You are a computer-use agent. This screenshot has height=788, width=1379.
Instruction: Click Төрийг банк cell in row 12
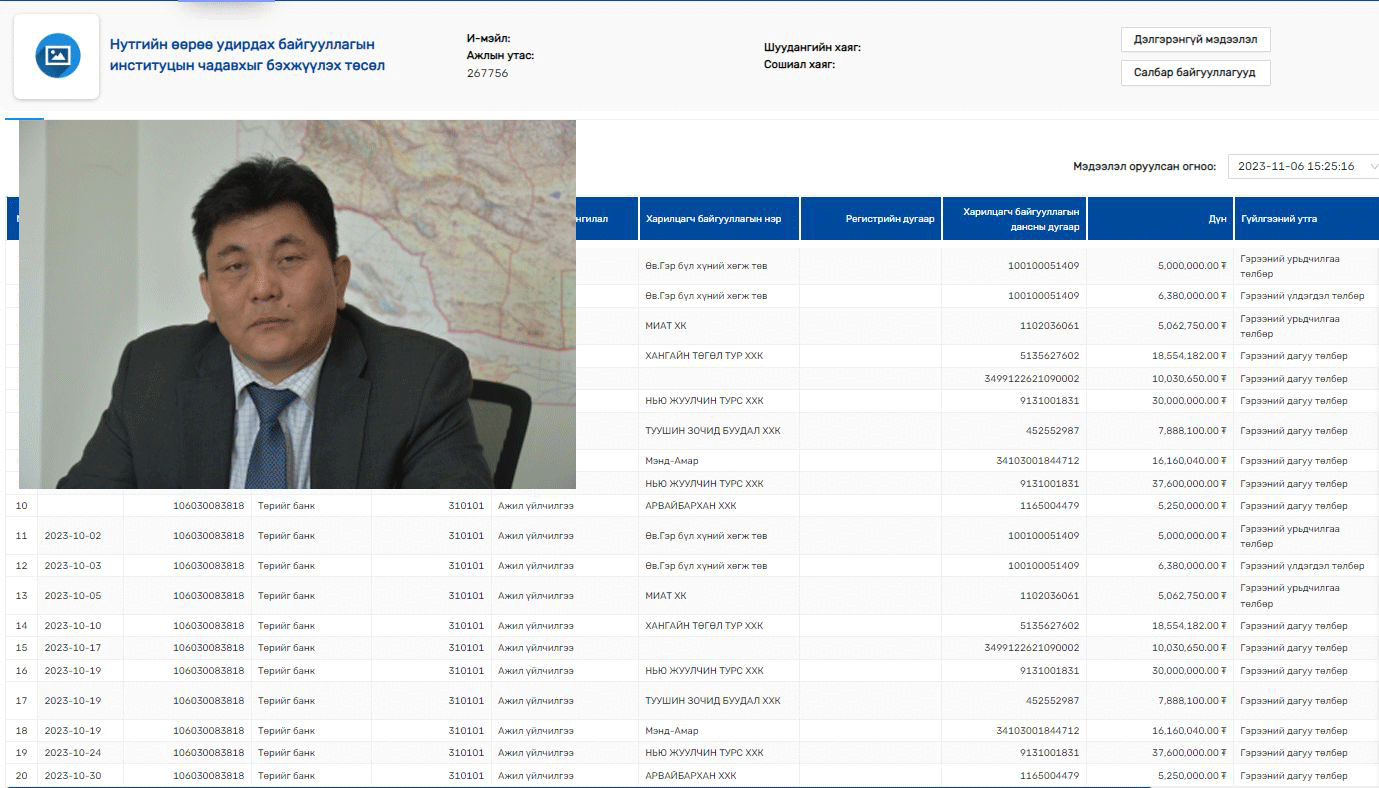point(286,566)
